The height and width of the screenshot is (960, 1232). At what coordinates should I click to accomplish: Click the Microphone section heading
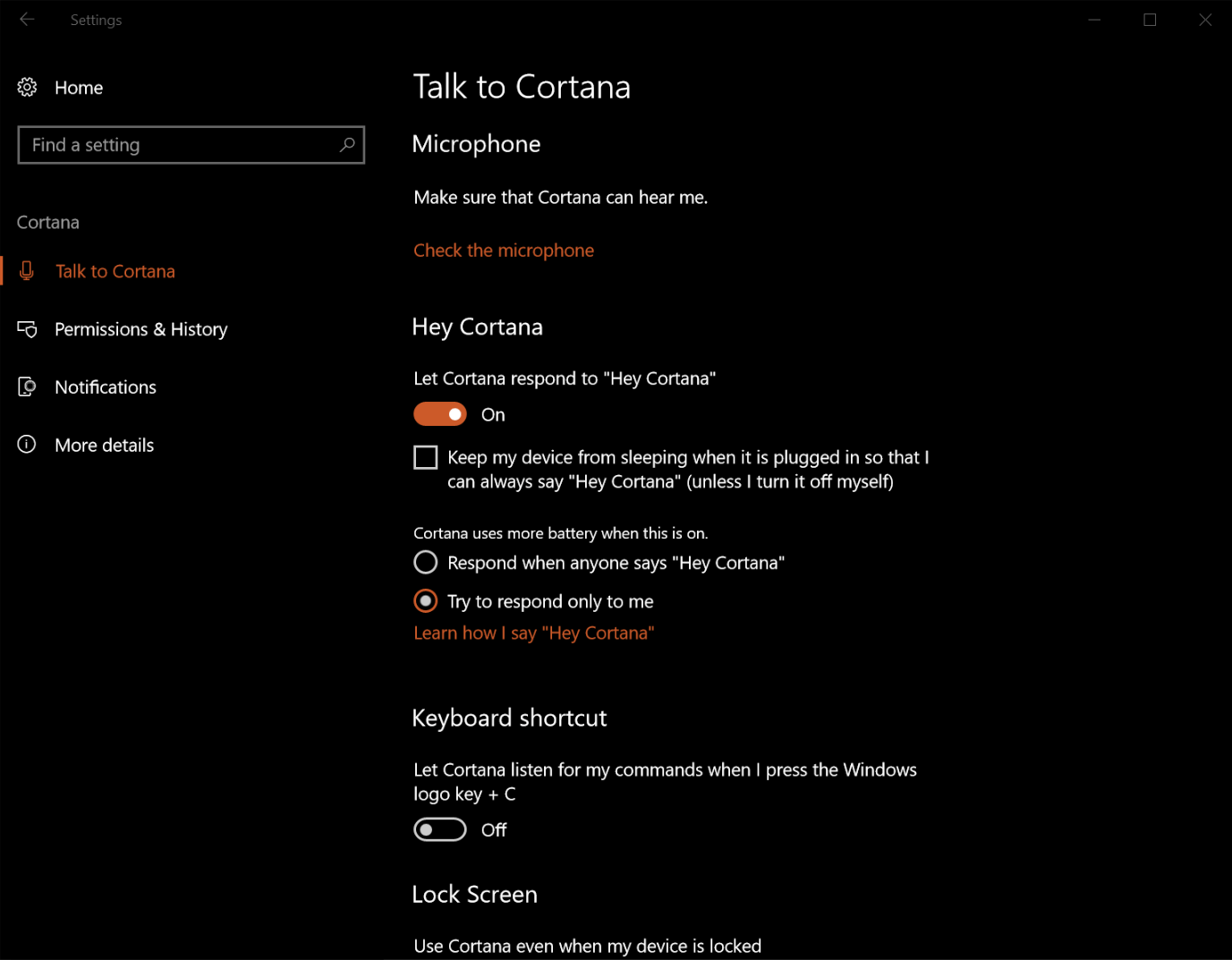(476, 144)
